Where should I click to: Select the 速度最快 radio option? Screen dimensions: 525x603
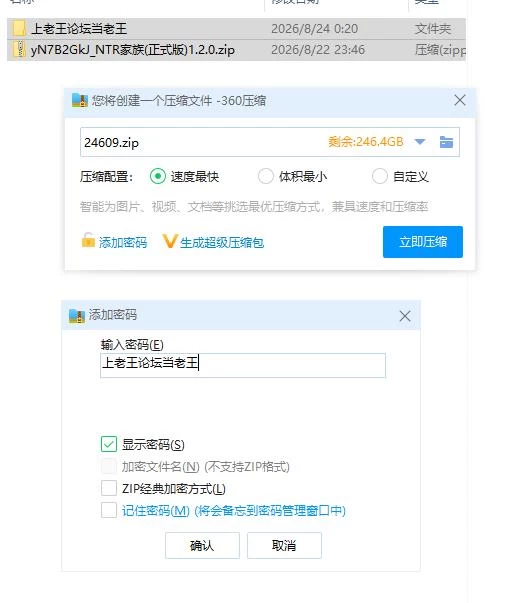(x=158, y=177)
